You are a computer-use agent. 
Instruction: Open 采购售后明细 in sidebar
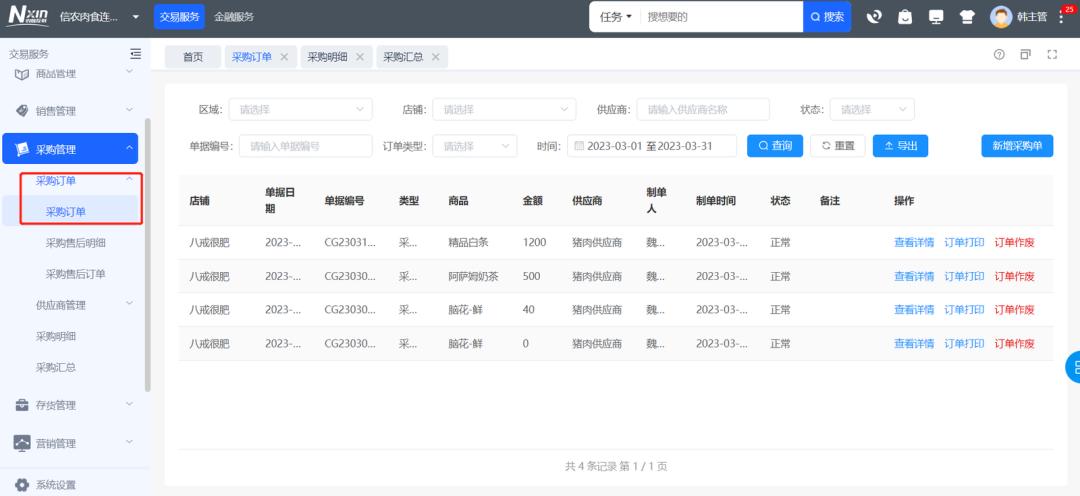(x=75, y=242)
